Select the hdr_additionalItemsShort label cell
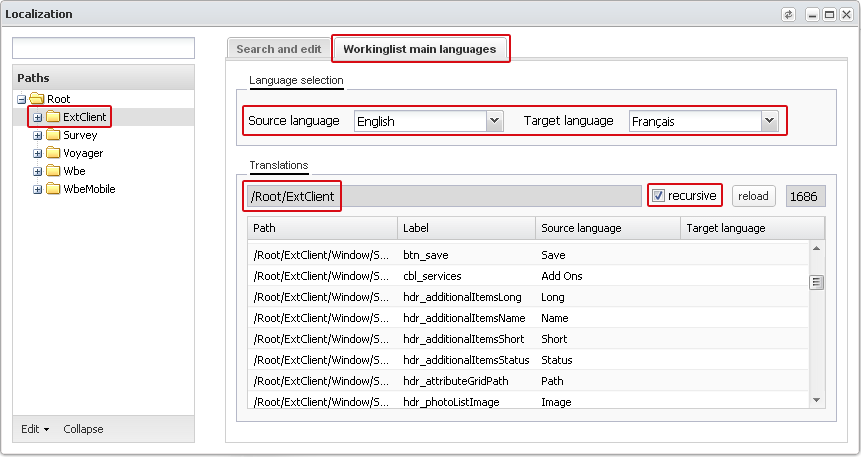This screenshot has height=457, width=861. click(463, 339)
